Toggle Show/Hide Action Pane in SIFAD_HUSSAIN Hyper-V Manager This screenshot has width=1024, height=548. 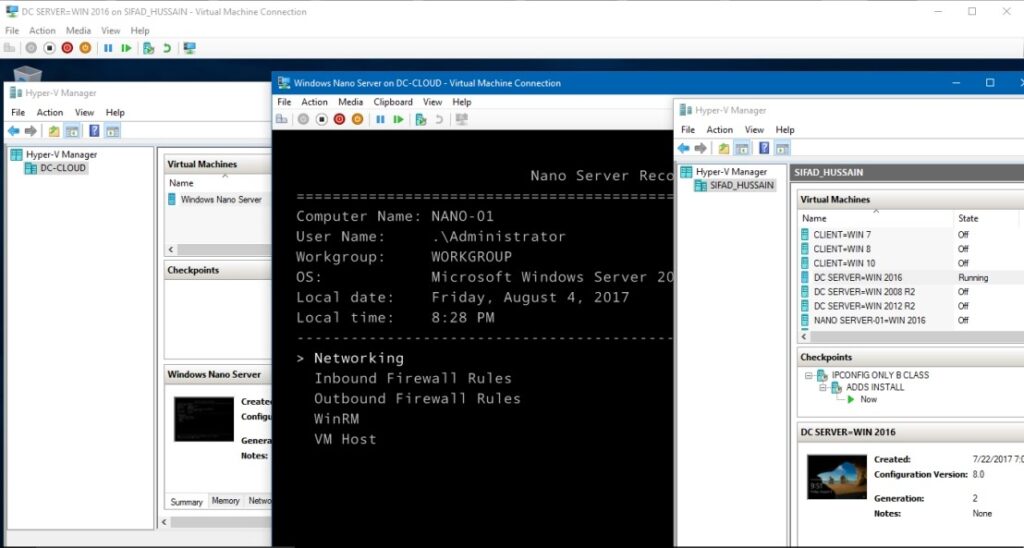[782, 148]
